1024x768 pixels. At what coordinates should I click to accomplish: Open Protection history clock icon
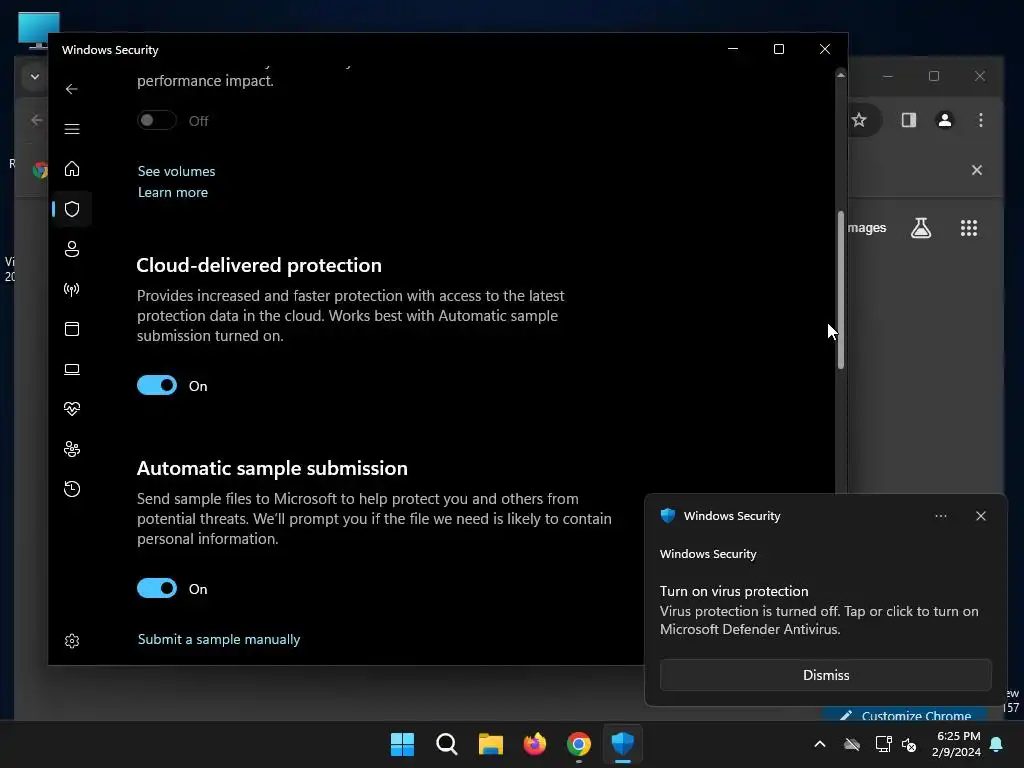(x=72, y=489)
